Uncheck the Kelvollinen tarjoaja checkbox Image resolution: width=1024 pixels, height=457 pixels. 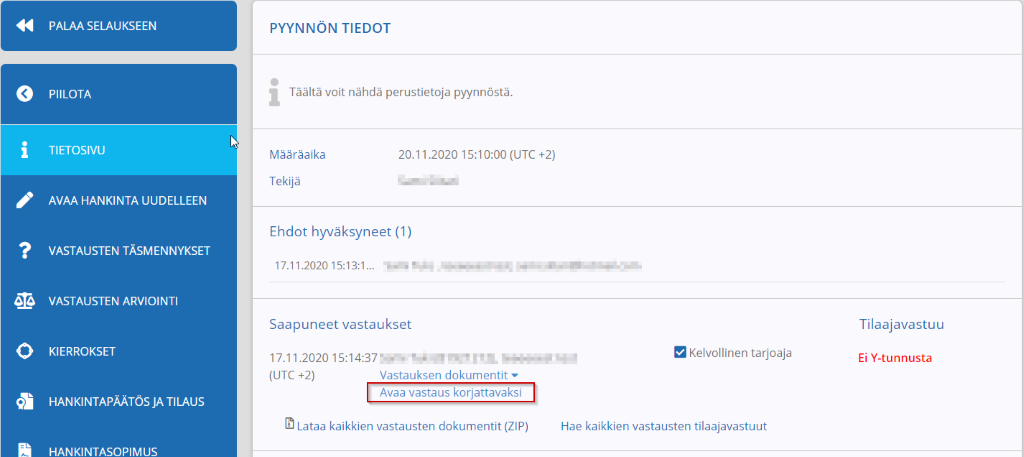point(679,353)
